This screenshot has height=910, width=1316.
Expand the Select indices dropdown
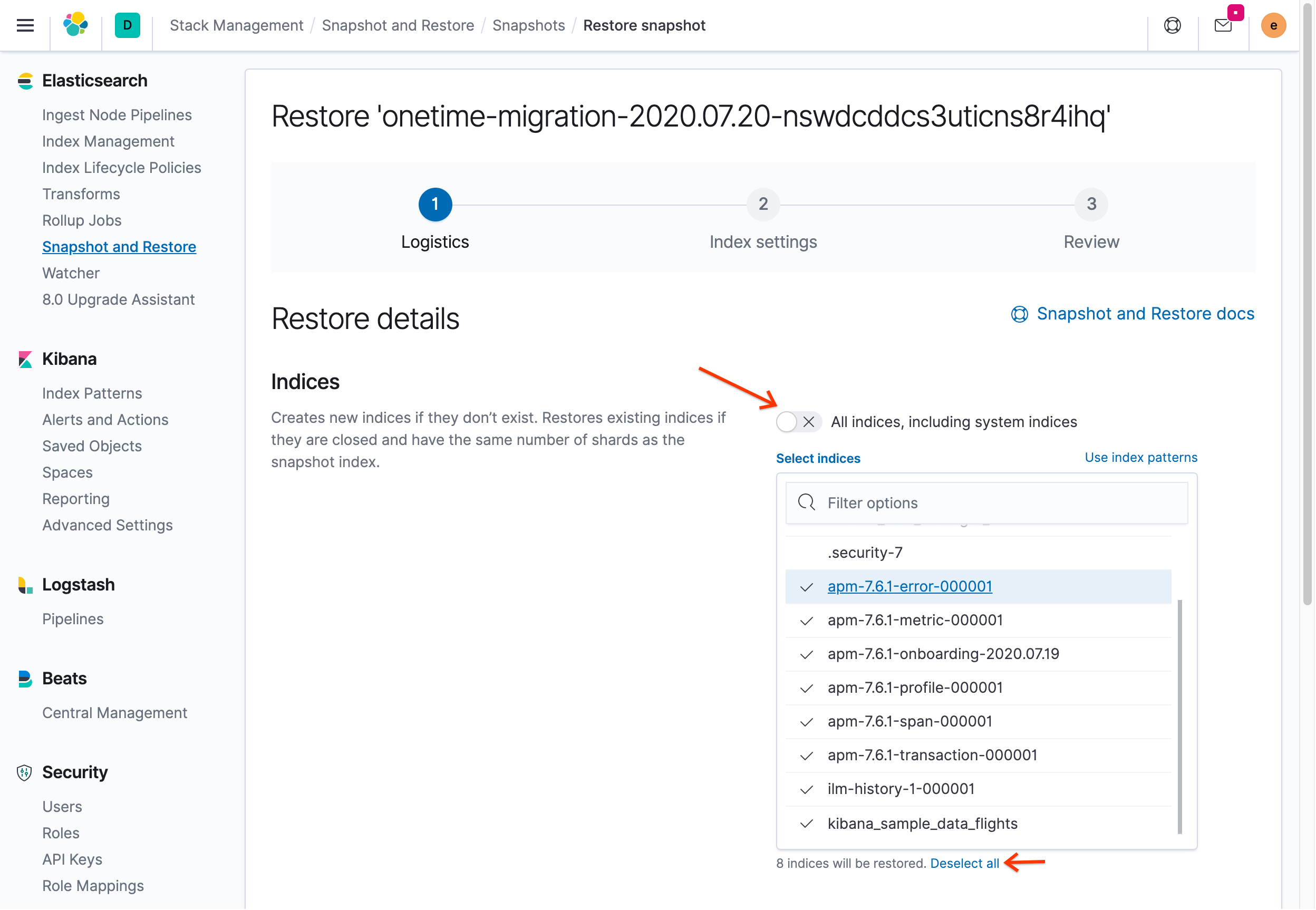click(819, 458)
